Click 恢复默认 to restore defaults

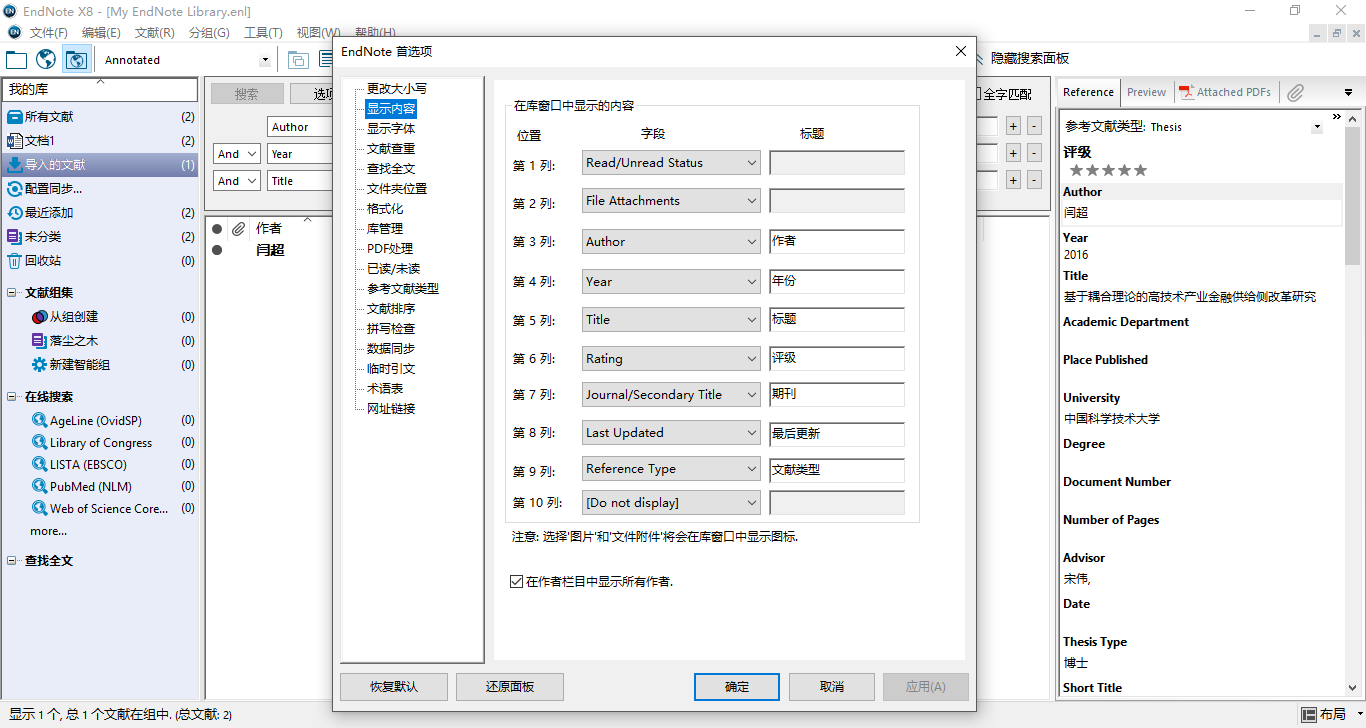393,687
